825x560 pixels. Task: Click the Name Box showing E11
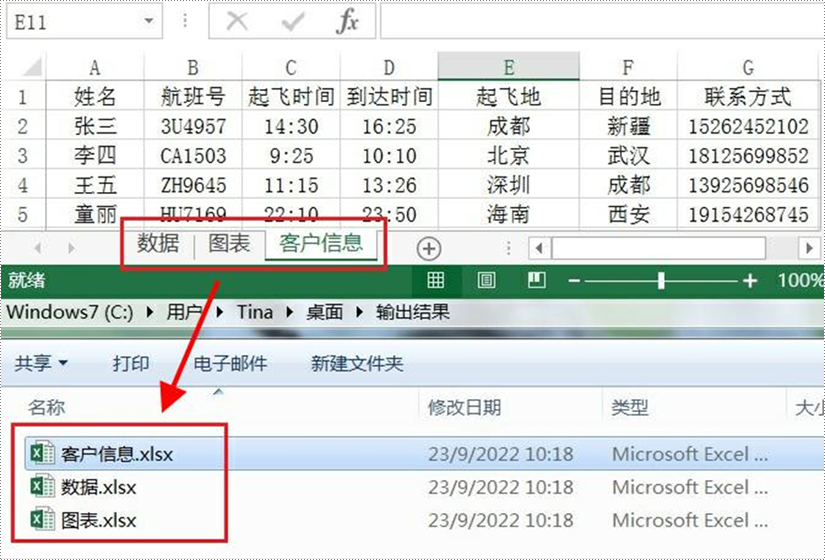[x=84, y=22]
